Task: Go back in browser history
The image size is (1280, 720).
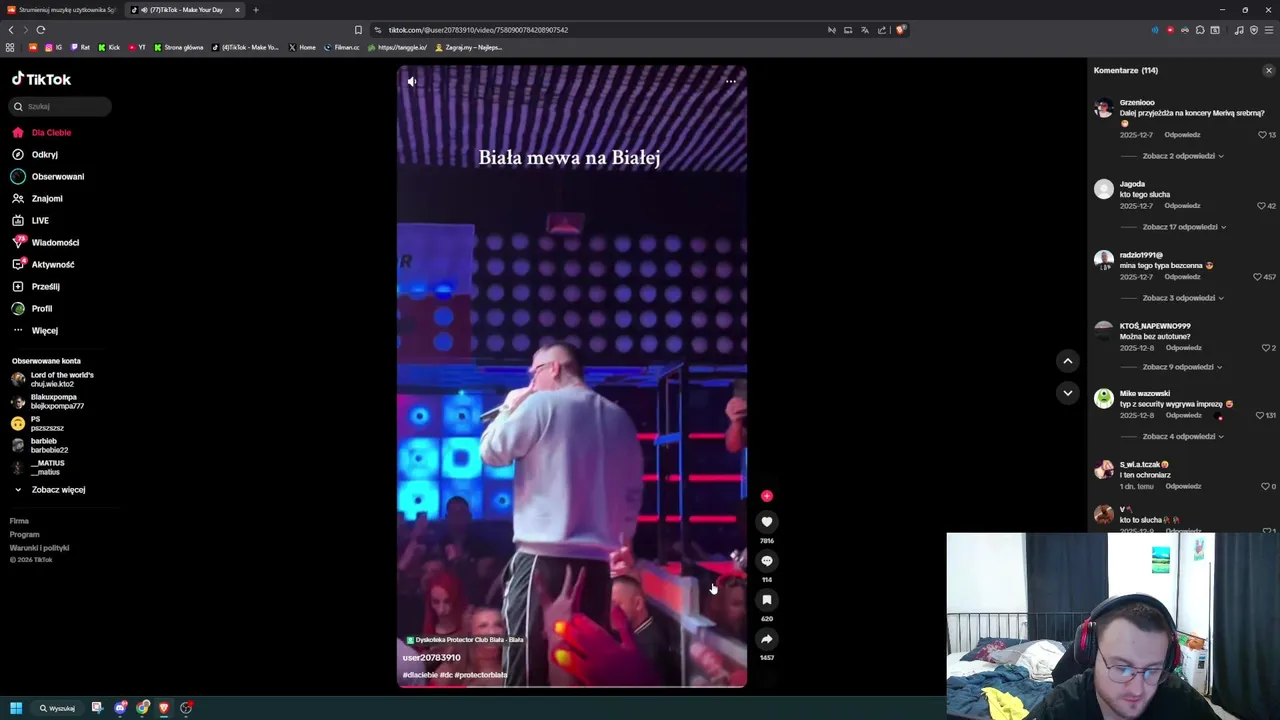Action: pyautogui.click(x=11, y=30)
